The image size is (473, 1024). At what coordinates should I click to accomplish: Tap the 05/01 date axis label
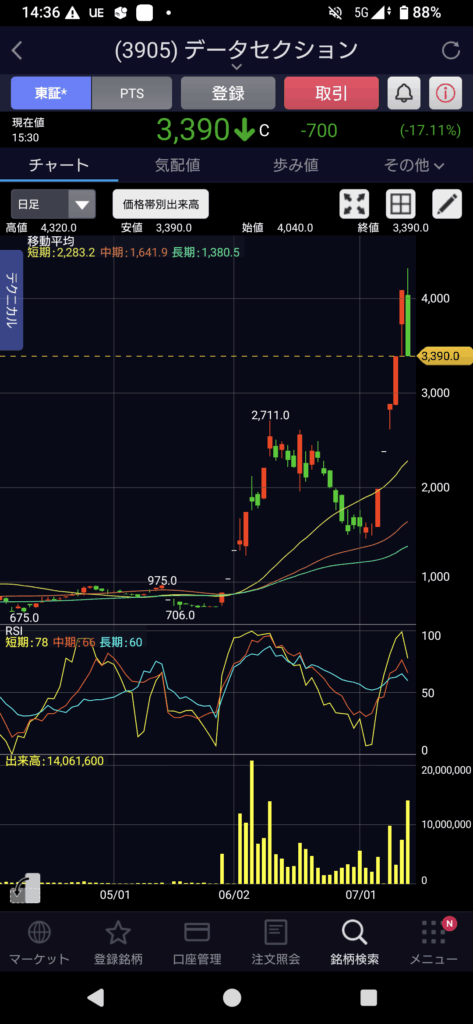coord(114,893)
